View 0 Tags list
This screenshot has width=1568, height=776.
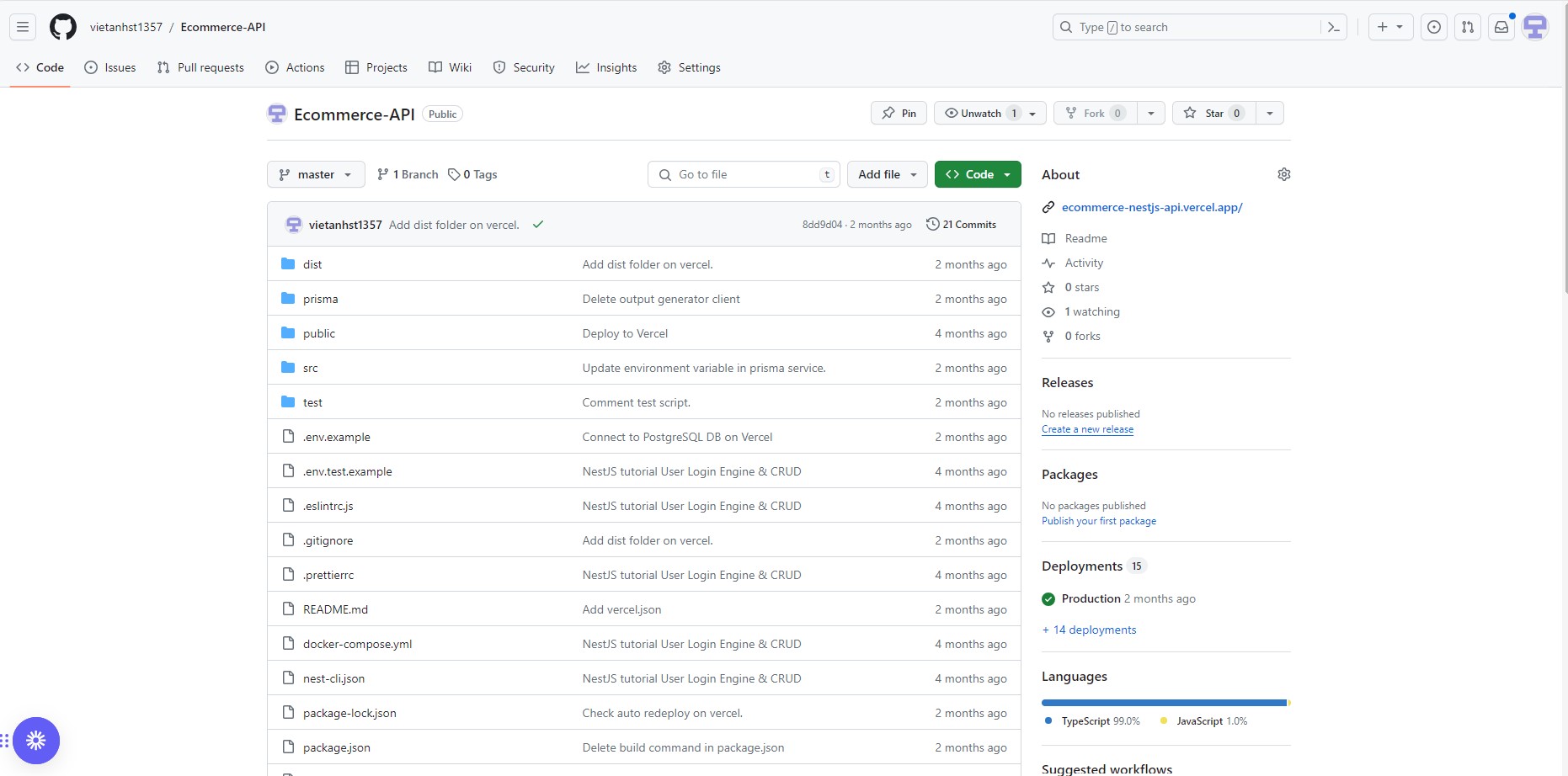point(472,174)
